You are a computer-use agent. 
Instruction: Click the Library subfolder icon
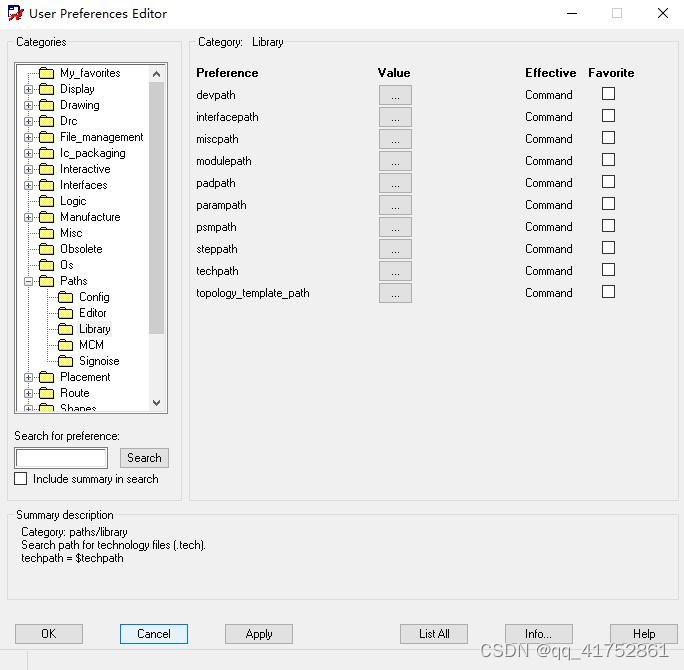(65, 329)
